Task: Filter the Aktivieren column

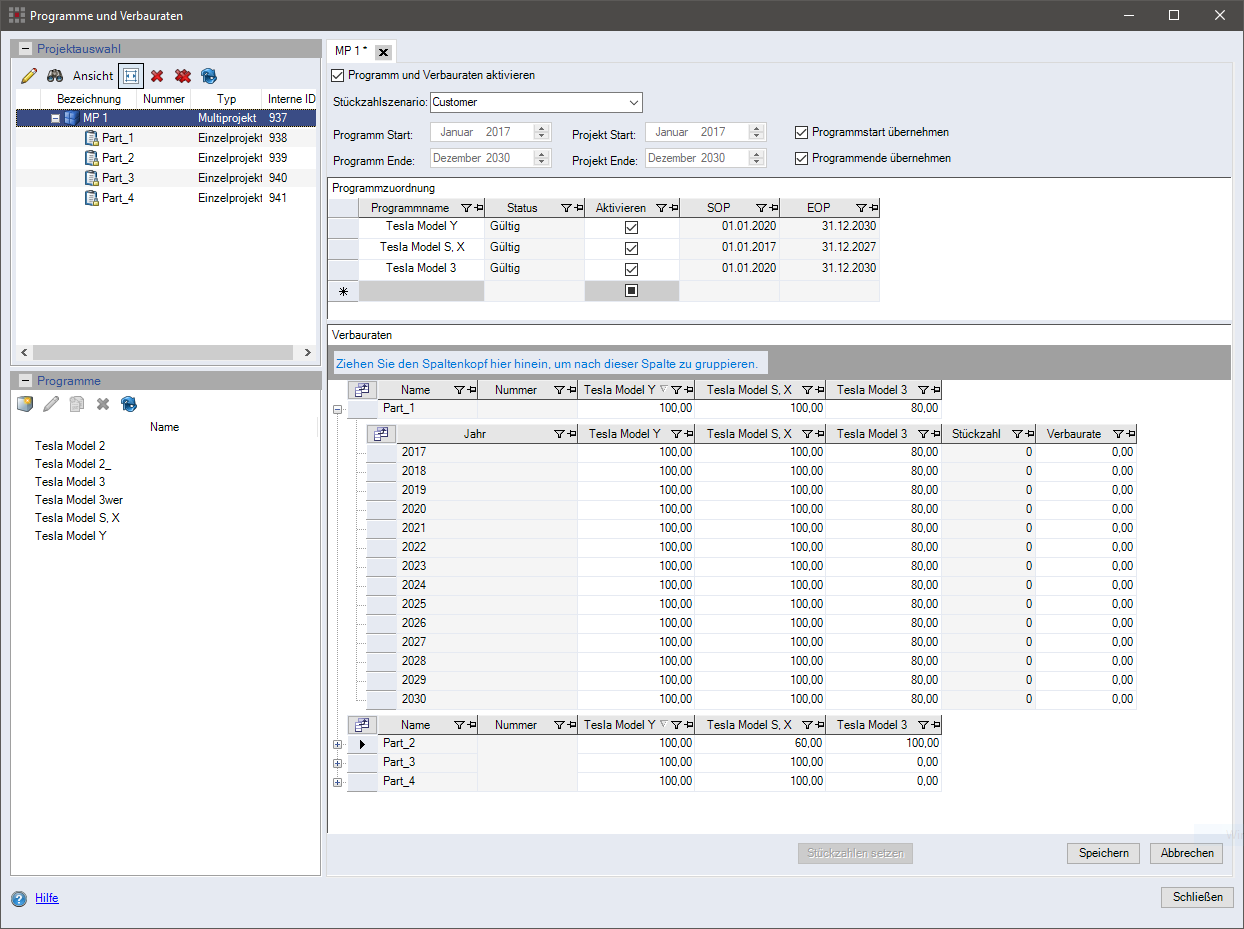Action: tap(661, 208)
